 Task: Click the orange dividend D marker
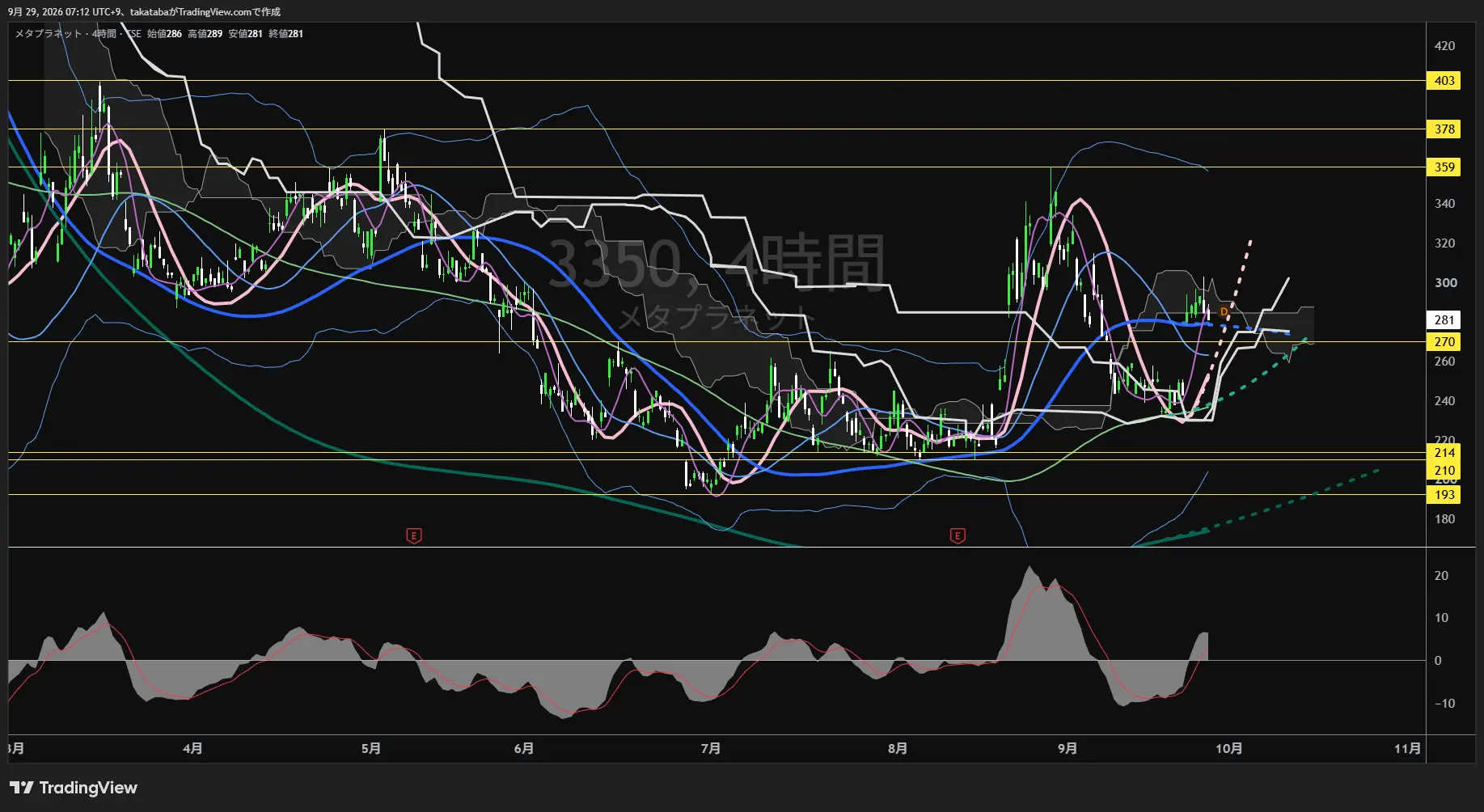1224,312
